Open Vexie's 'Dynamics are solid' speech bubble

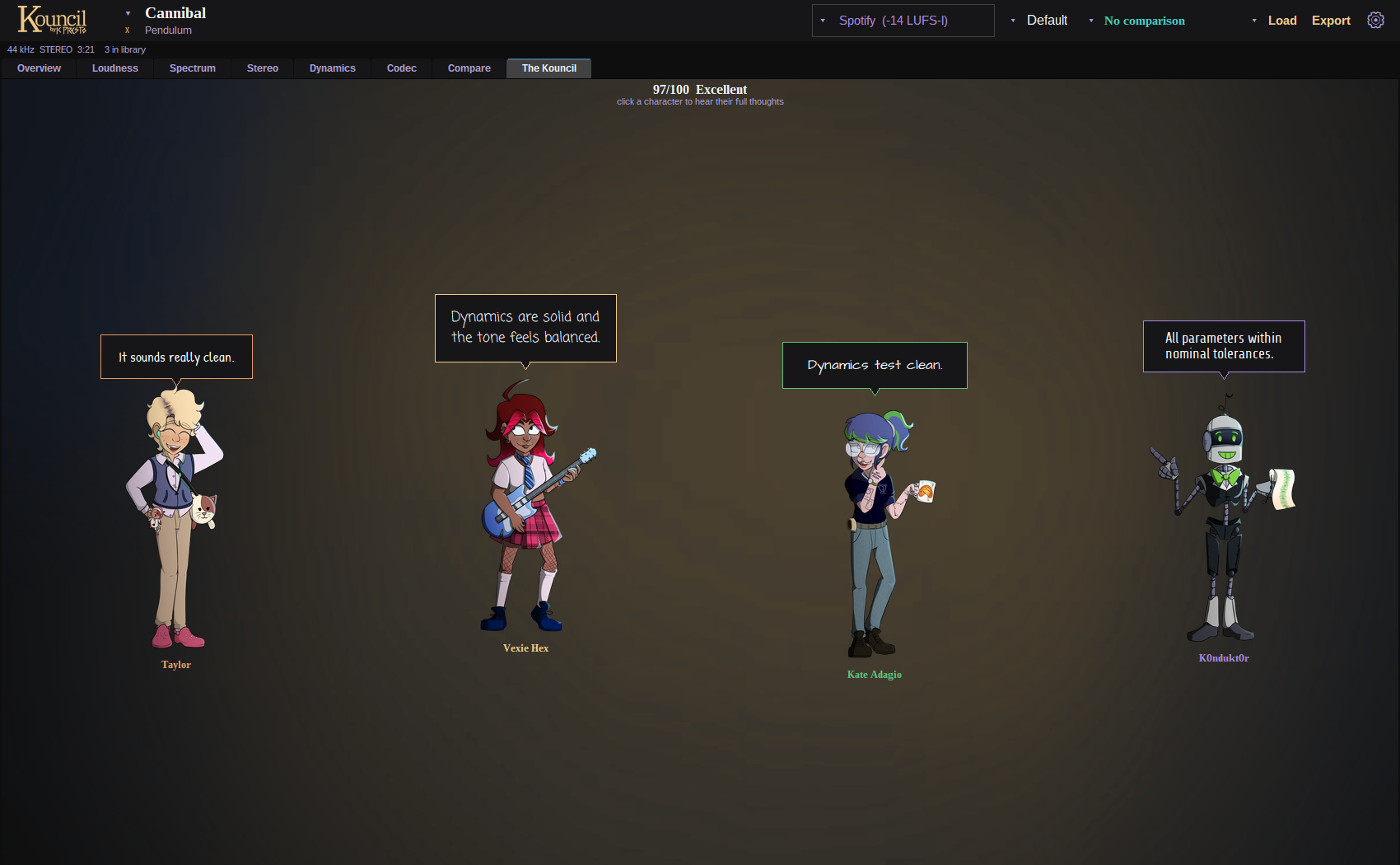coord(525,328)
